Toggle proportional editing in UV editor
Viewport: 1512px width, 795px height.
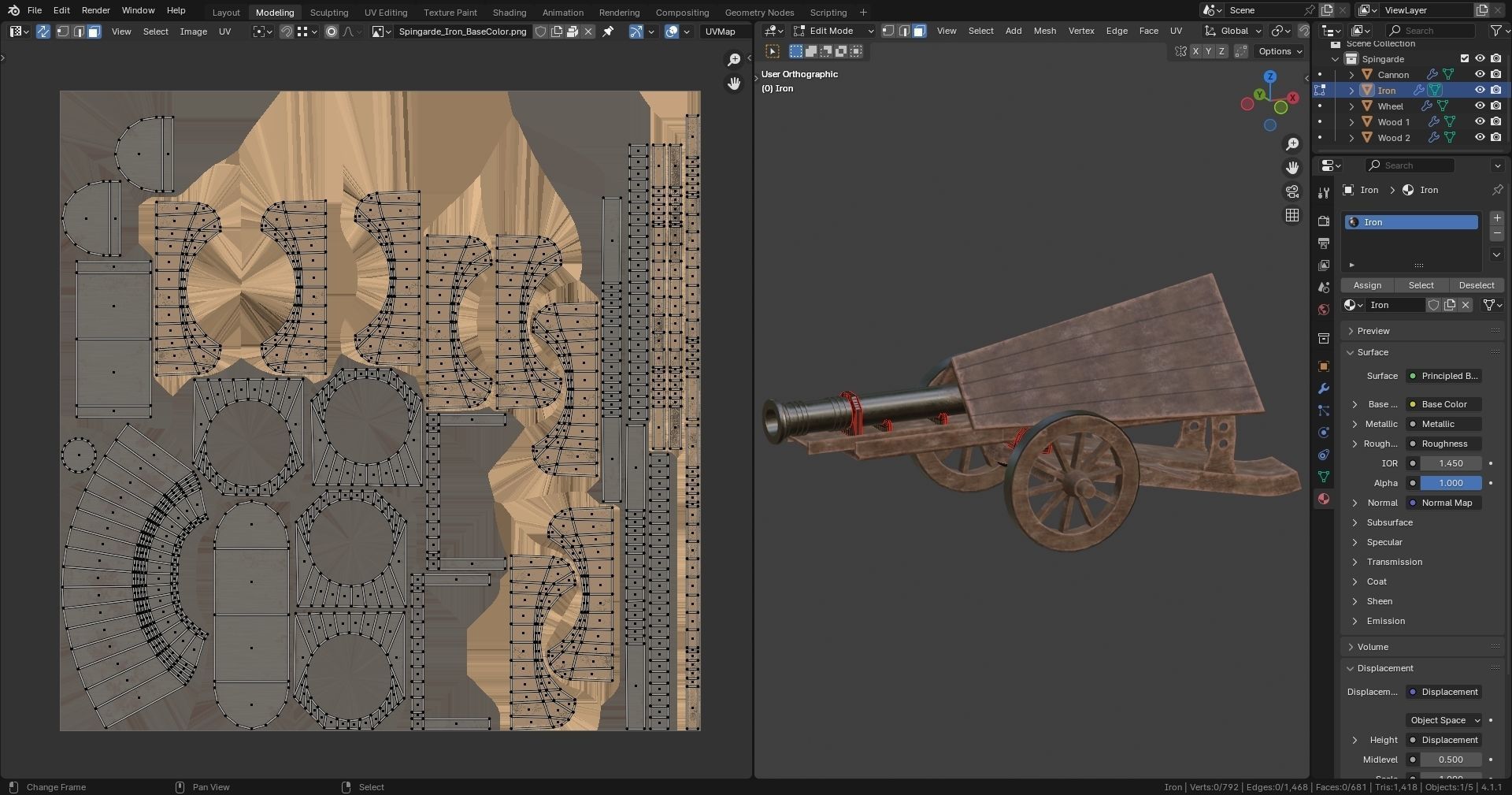(x=332, y=32)
